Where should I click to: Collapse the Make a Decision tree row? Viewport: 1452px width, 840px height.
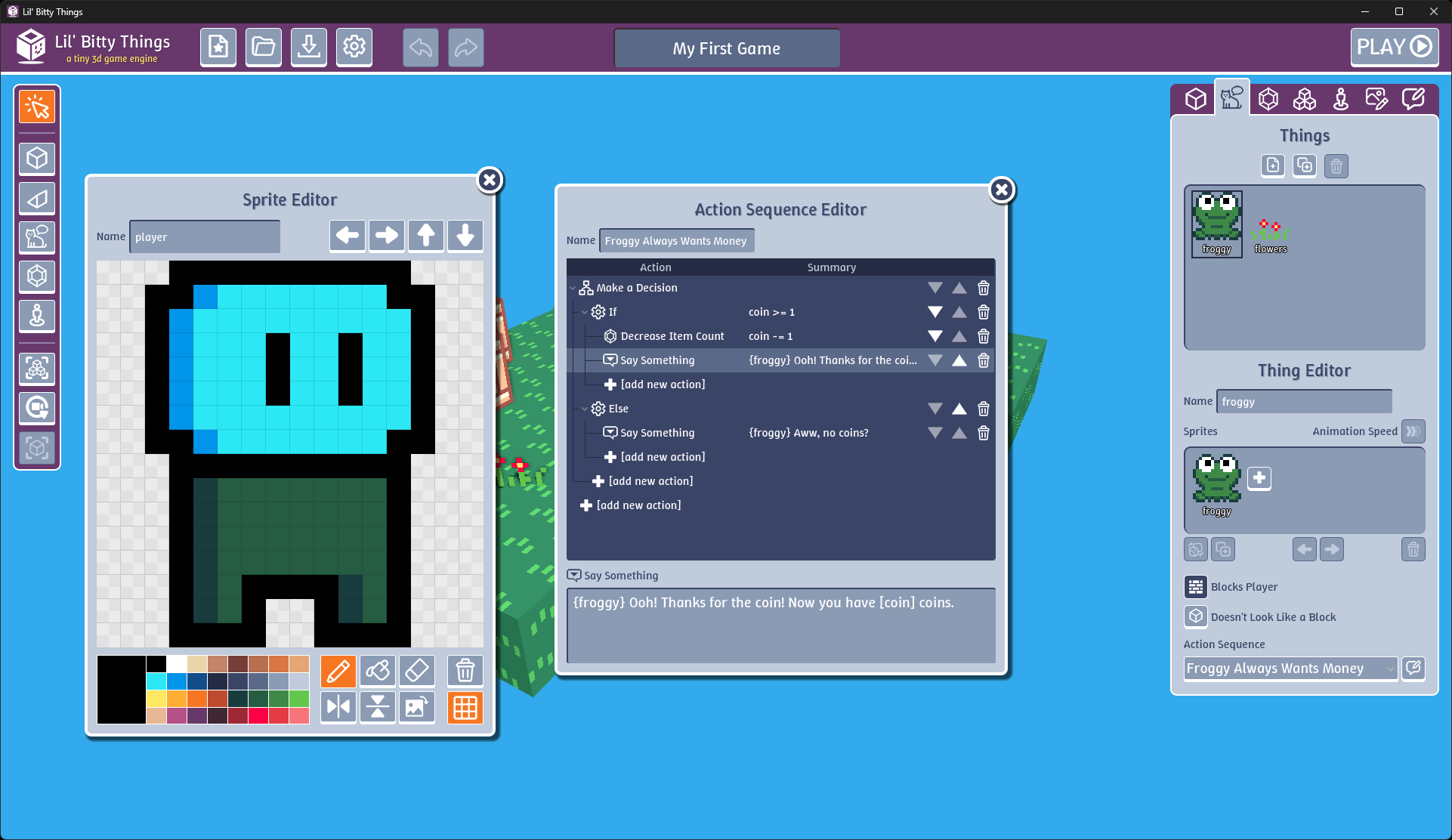pos(572,289)
